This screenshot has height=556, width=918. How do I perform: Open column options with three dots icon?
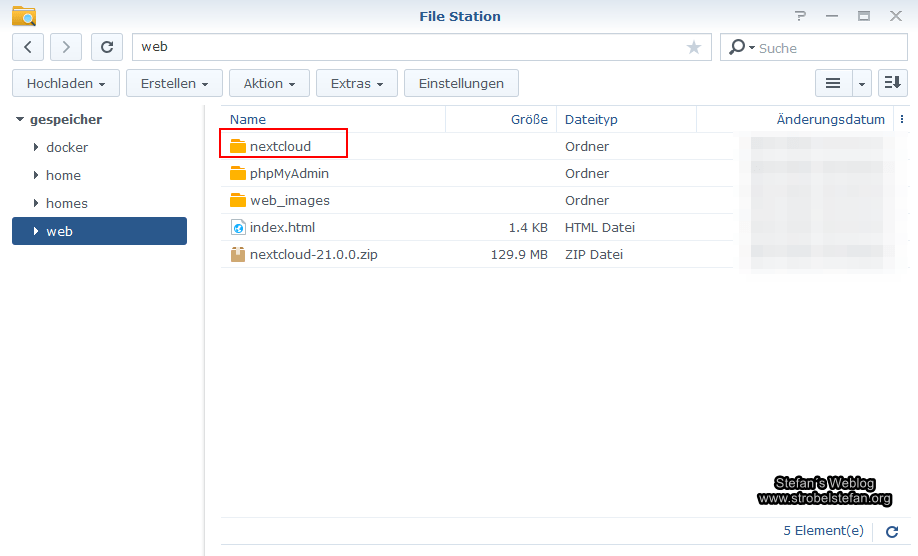(x=903, y=119)
